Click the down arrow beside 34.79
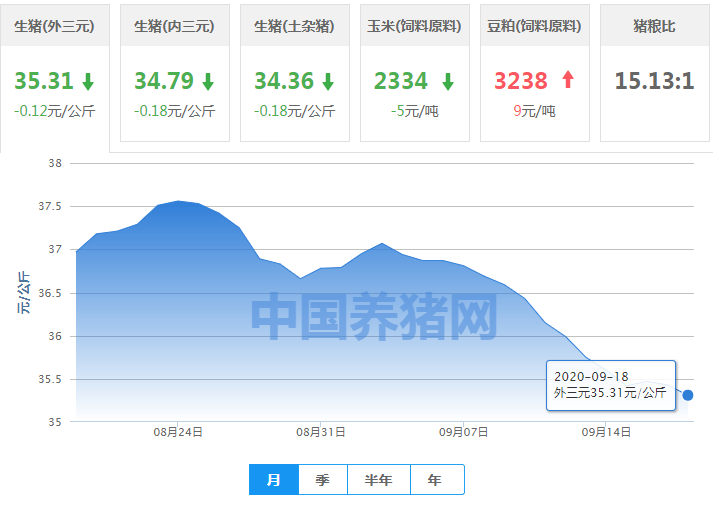 (x=208, y=82)
